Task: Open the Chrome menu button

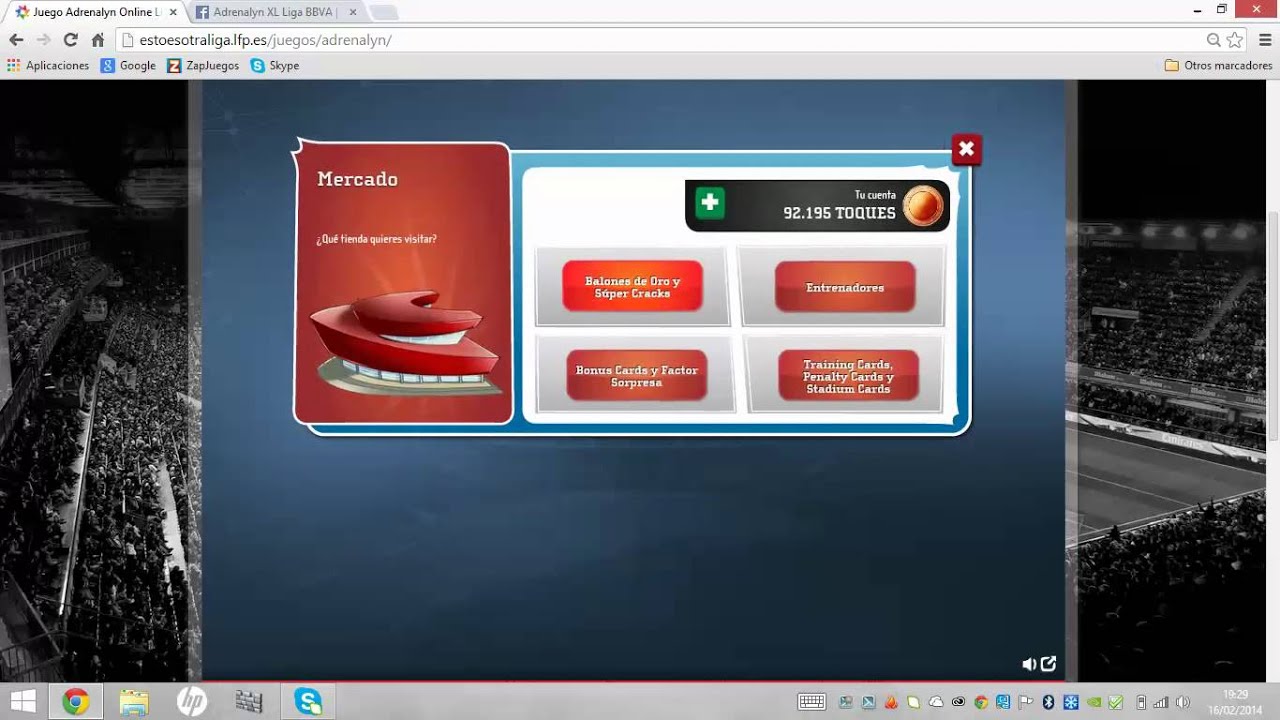Action: pyautogui.click(x=1264, y=40)
